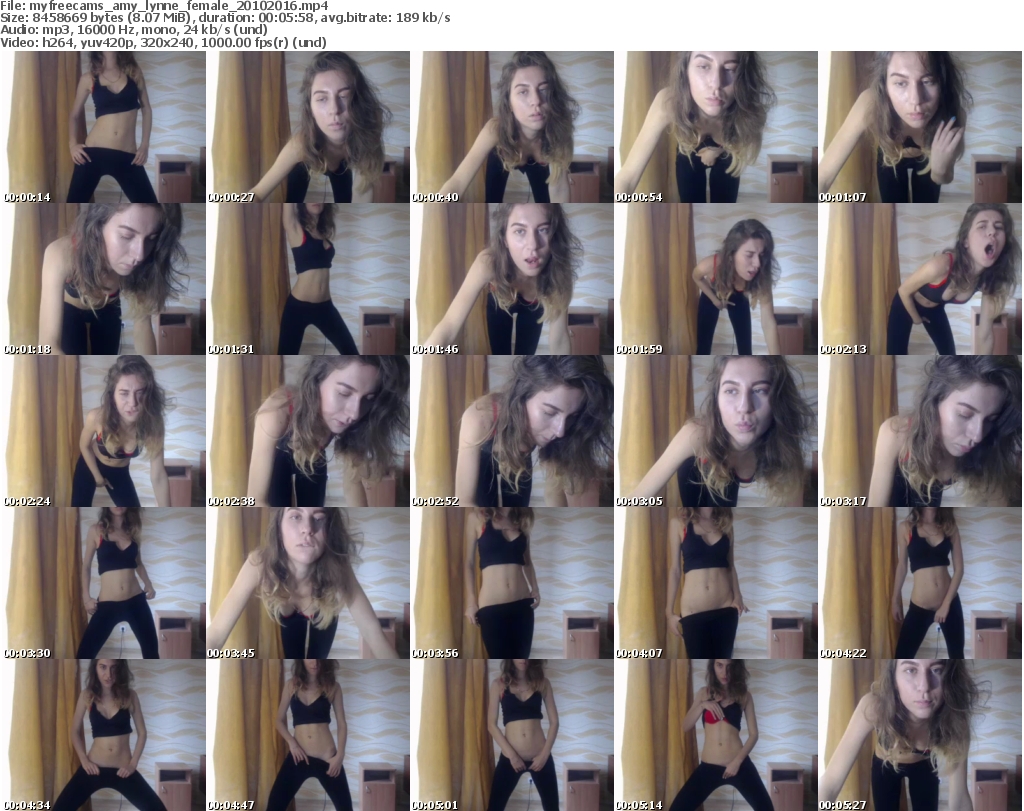Click the thumbnail stamped 00:04:22
The height and width of the screenshot is (811, 1024).
(x=920, y=583)
